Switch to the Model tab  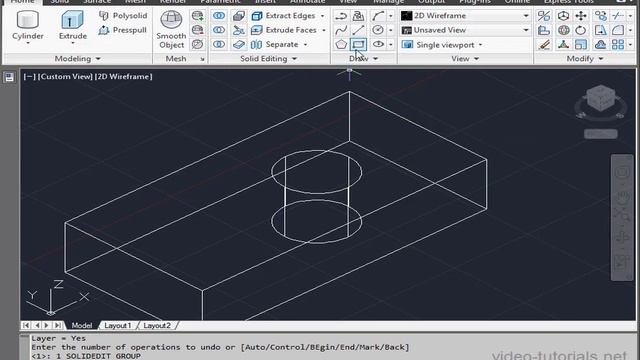pyautogui.click(x=82, y=325)
